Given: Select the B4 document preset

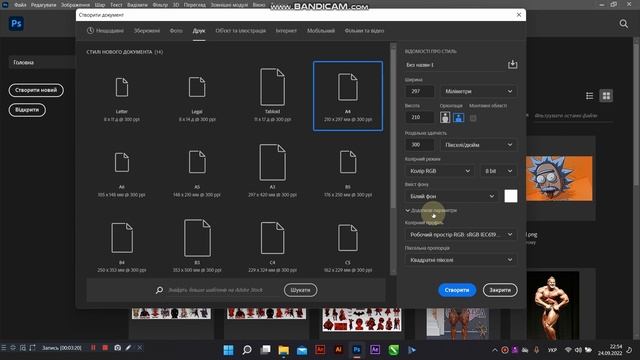Looking at the screenshot, I should point(122,246).
